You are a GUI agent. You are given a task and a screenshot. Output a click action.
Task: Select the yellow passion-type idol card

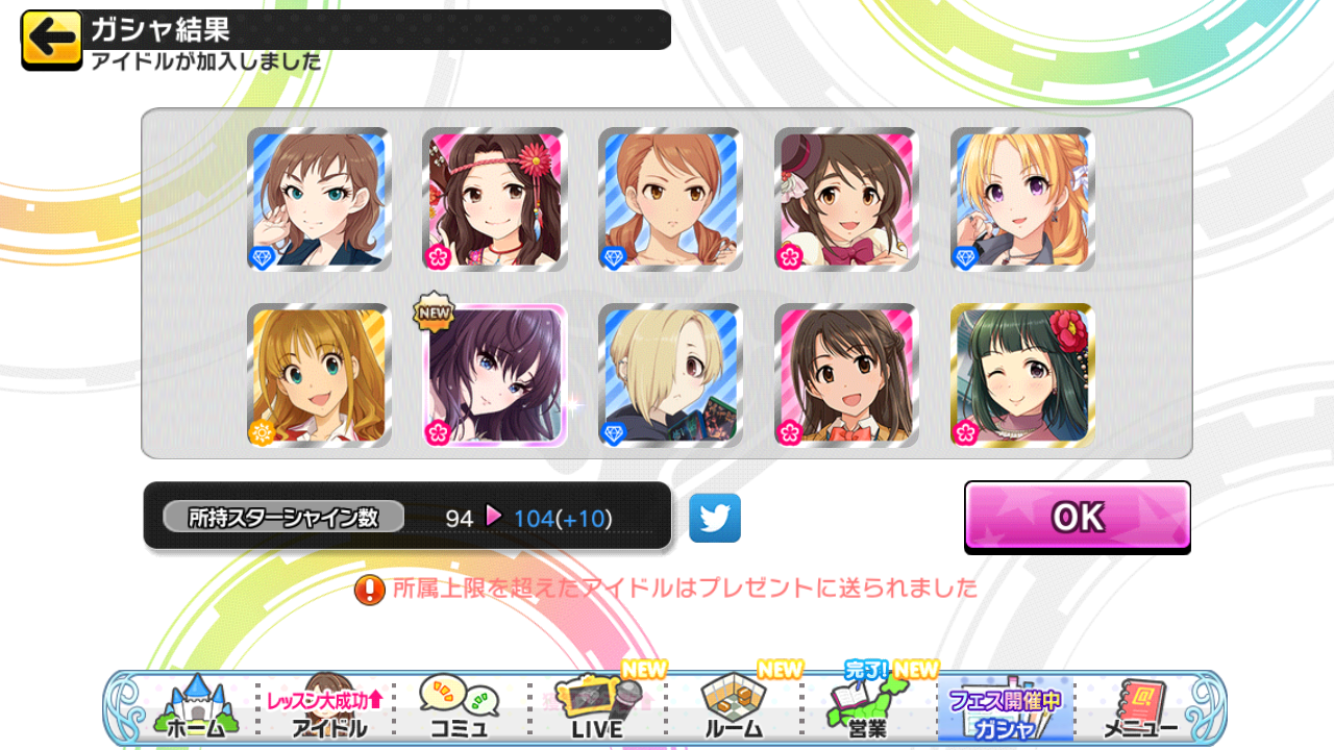[x=319, y=375]
